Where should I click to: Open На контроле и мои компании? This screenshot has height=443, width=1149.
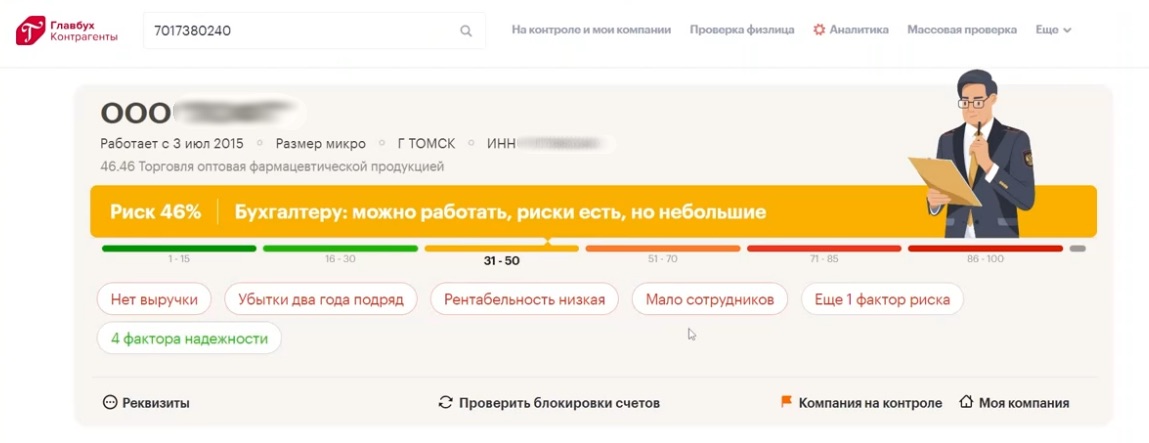click(x=591, y=30)
